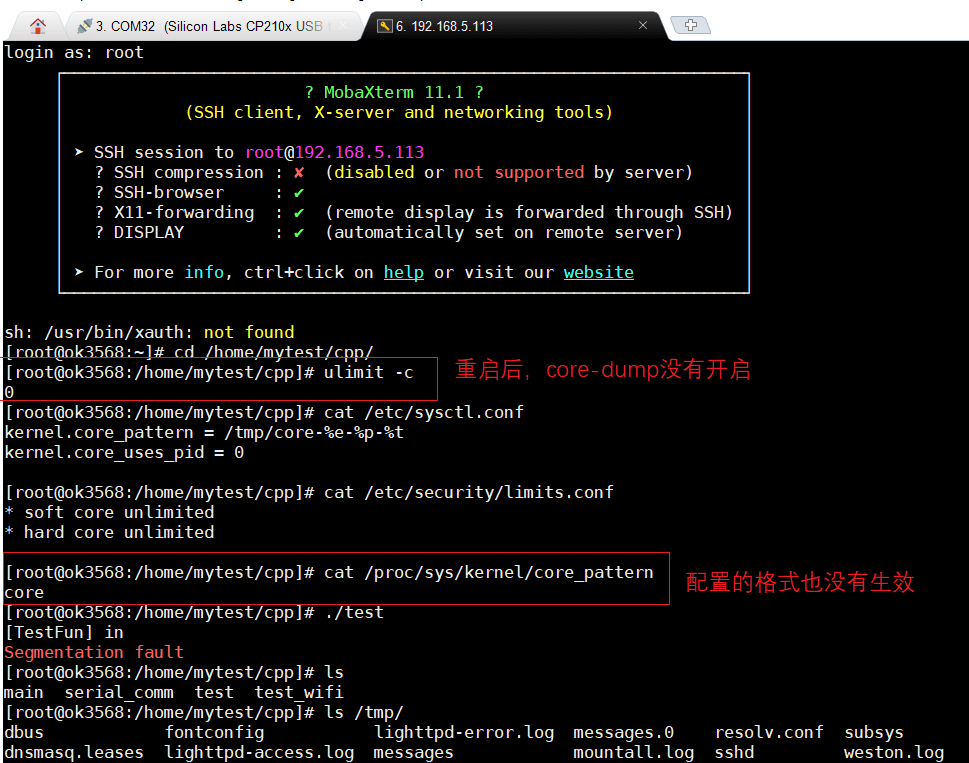969x763 pixels.
Task: Click 'test_wifi' in the ls output
Action: click(x=298, y=693)
